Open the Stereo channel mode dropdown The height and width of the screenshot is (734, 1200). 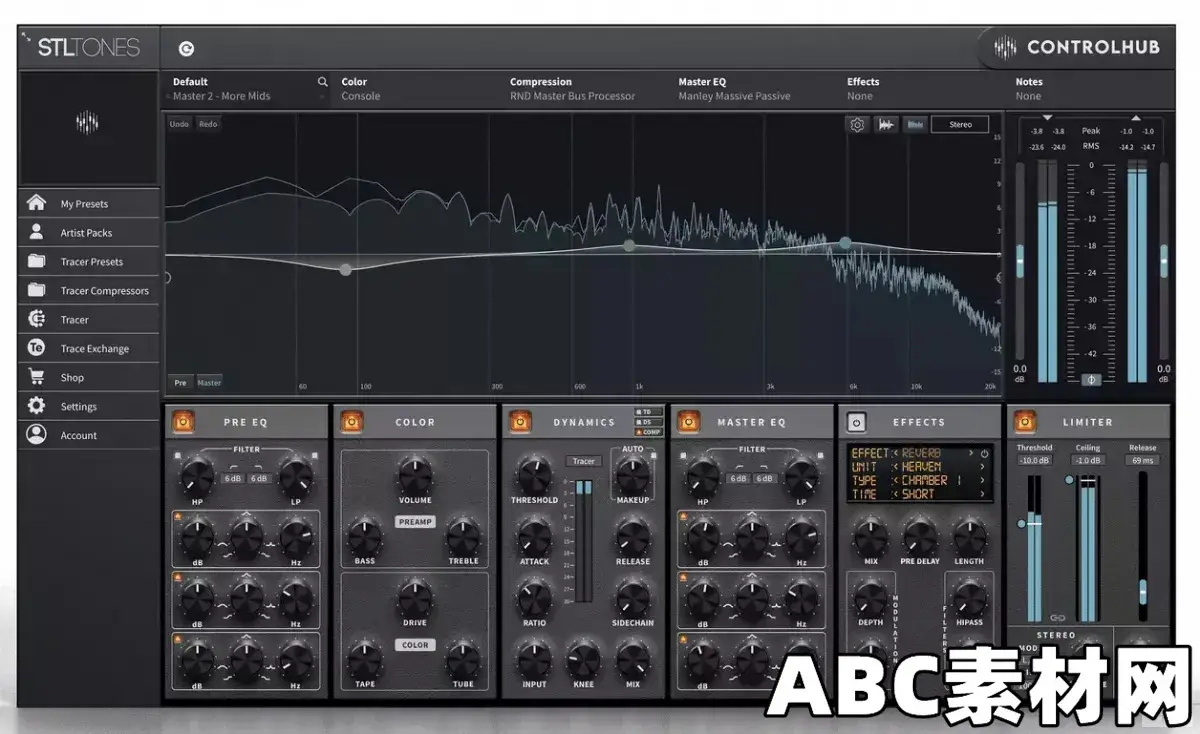(x=960, y=124)
